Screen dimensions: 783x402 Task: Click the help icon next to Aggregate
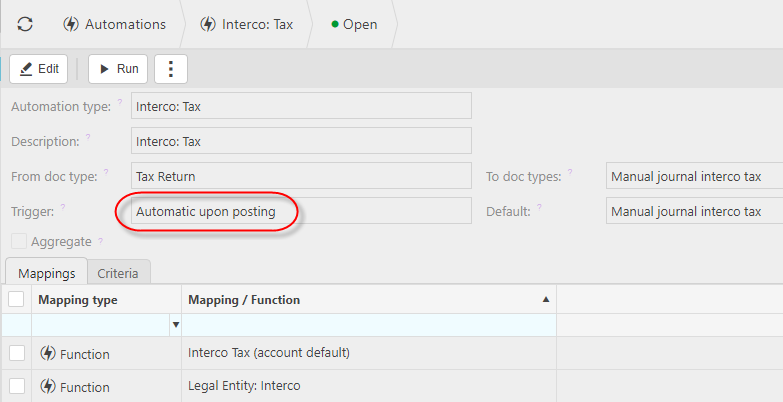(x=100, y=241)
